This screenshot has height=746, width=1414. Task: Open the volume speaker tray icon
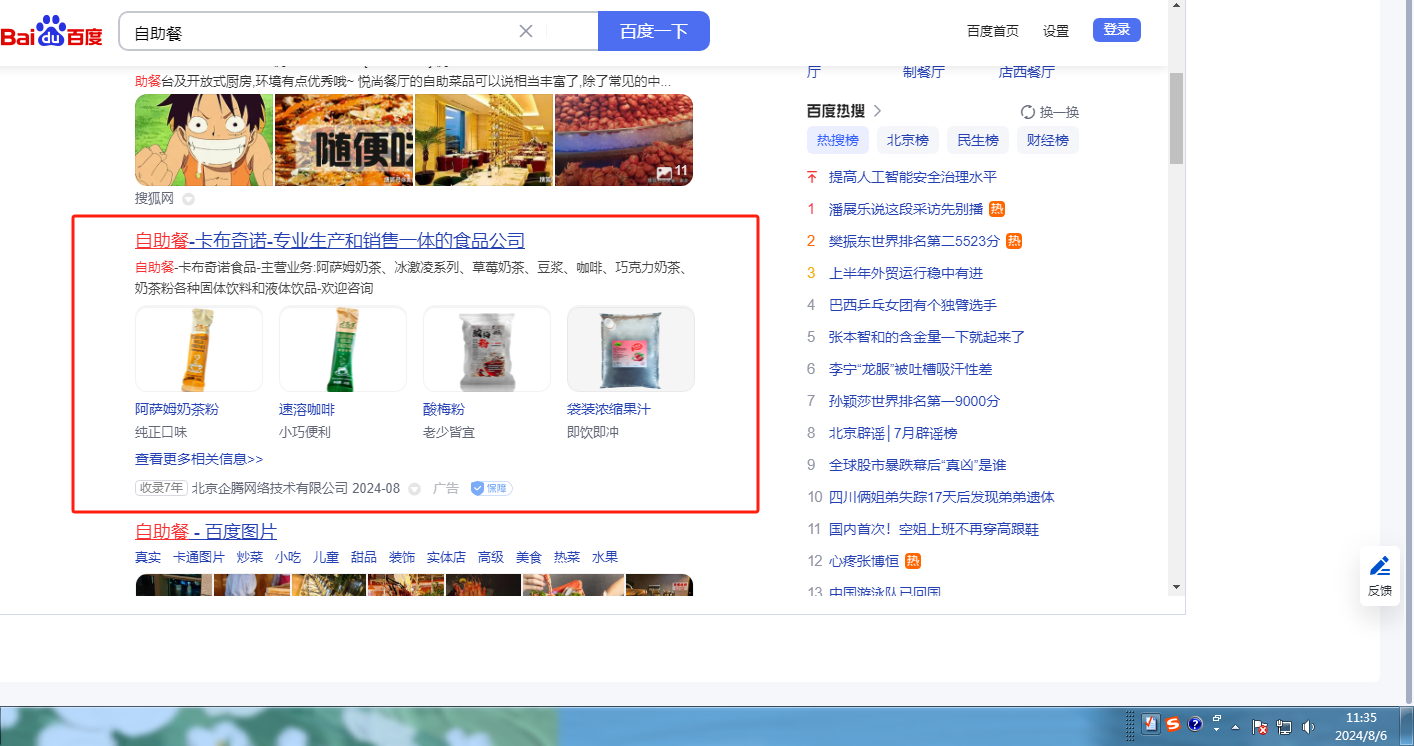coord(1309,727)
